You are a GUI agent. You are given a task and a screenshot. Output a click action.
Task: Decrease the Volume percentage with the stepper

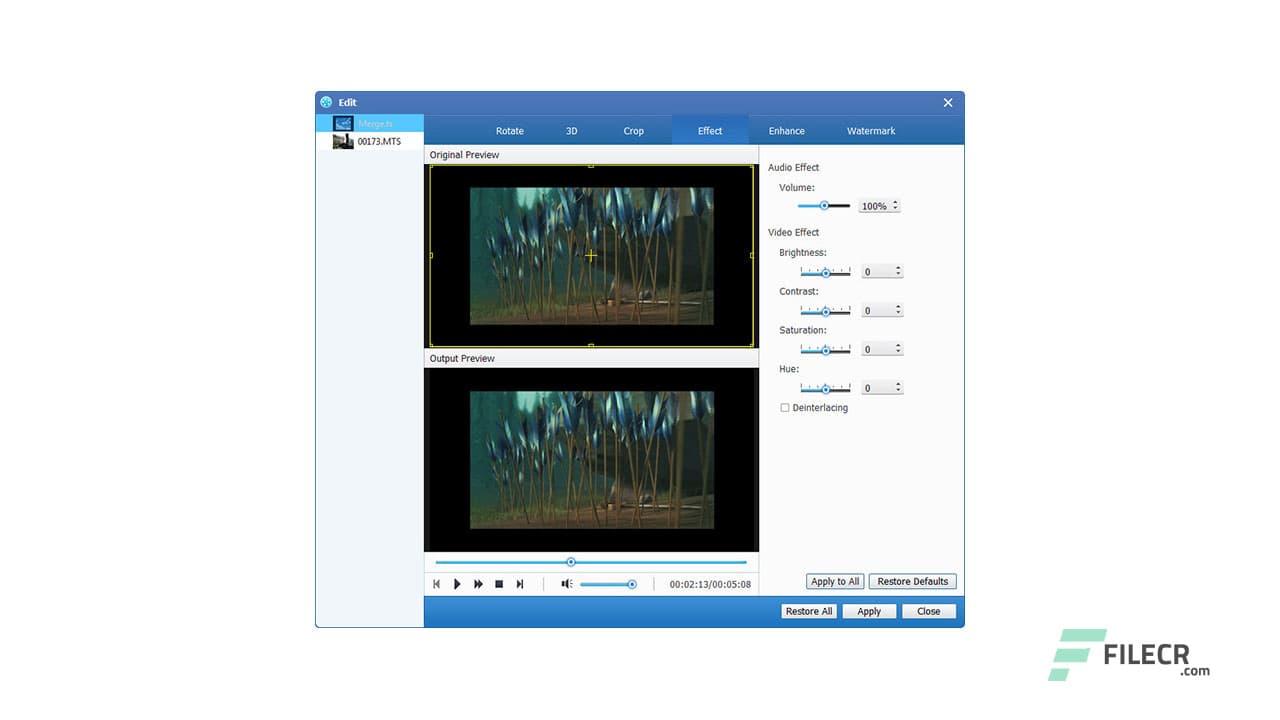pyautogui.click(x=895, y=209)
